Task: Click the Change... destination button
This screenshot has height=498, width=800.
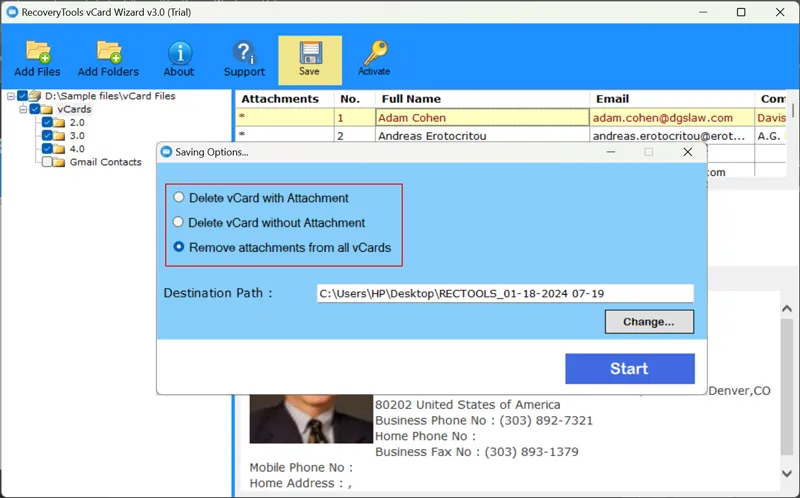Action: pos(649,321)
